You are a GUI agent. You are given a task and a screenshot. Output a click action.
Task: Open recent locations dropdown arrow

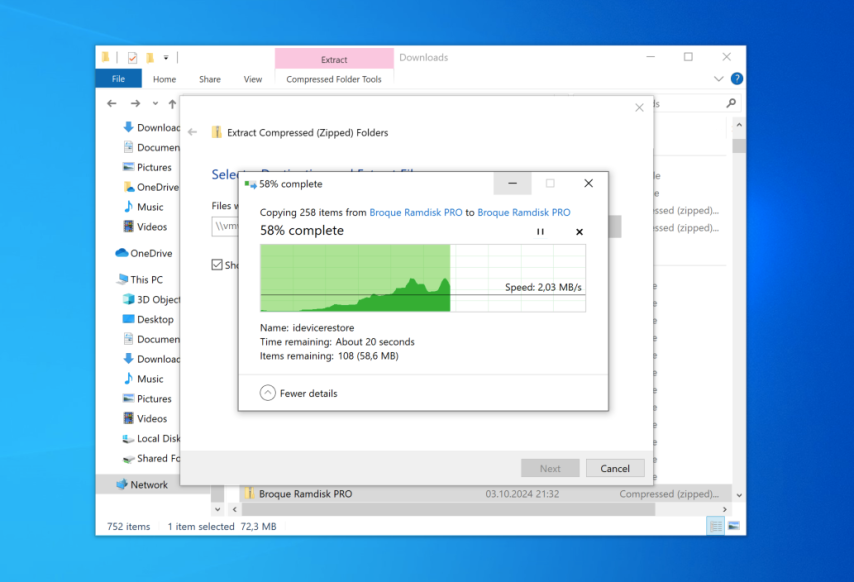[x=155, y=103]
